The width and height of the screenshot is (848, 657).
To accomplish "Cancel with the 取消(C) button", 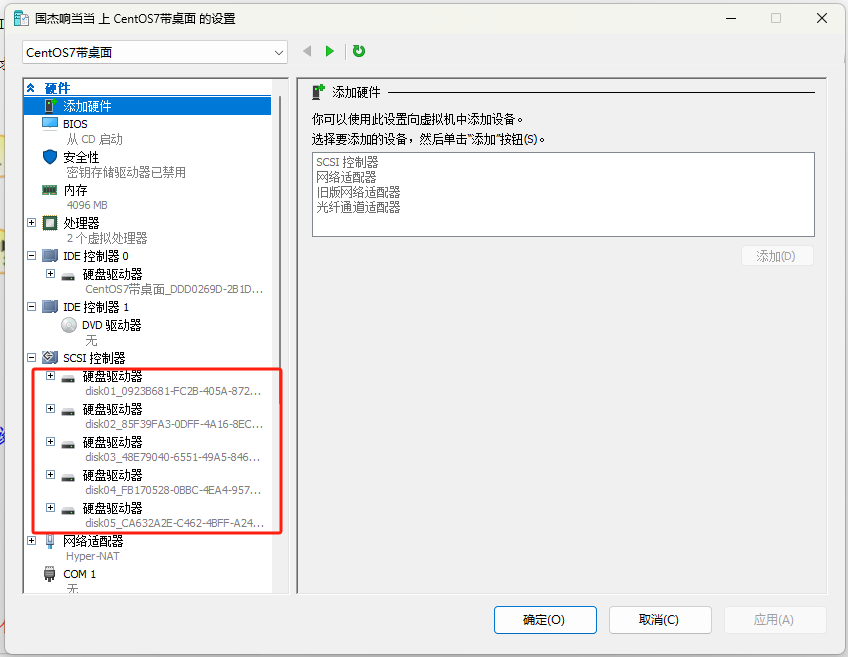I will [x=660, y=620].
